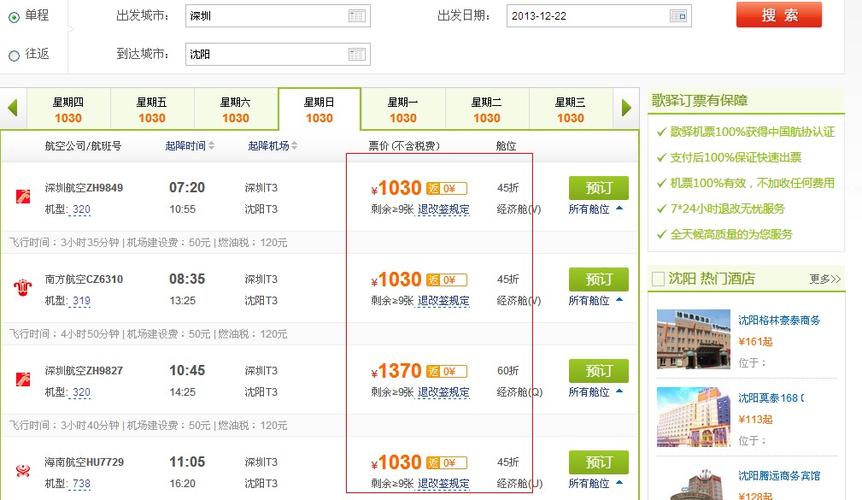The width and height of the screenshot is (862, 500).
Task: Select the 往返 round-trip radio button
Action: (14, 55)
